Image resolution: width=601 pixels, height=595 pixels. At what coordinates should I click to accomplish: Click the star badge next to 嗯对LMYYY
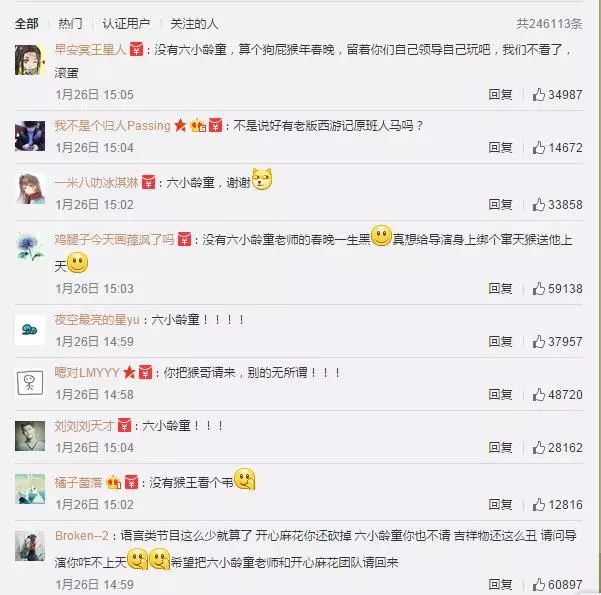pos(130,372)
